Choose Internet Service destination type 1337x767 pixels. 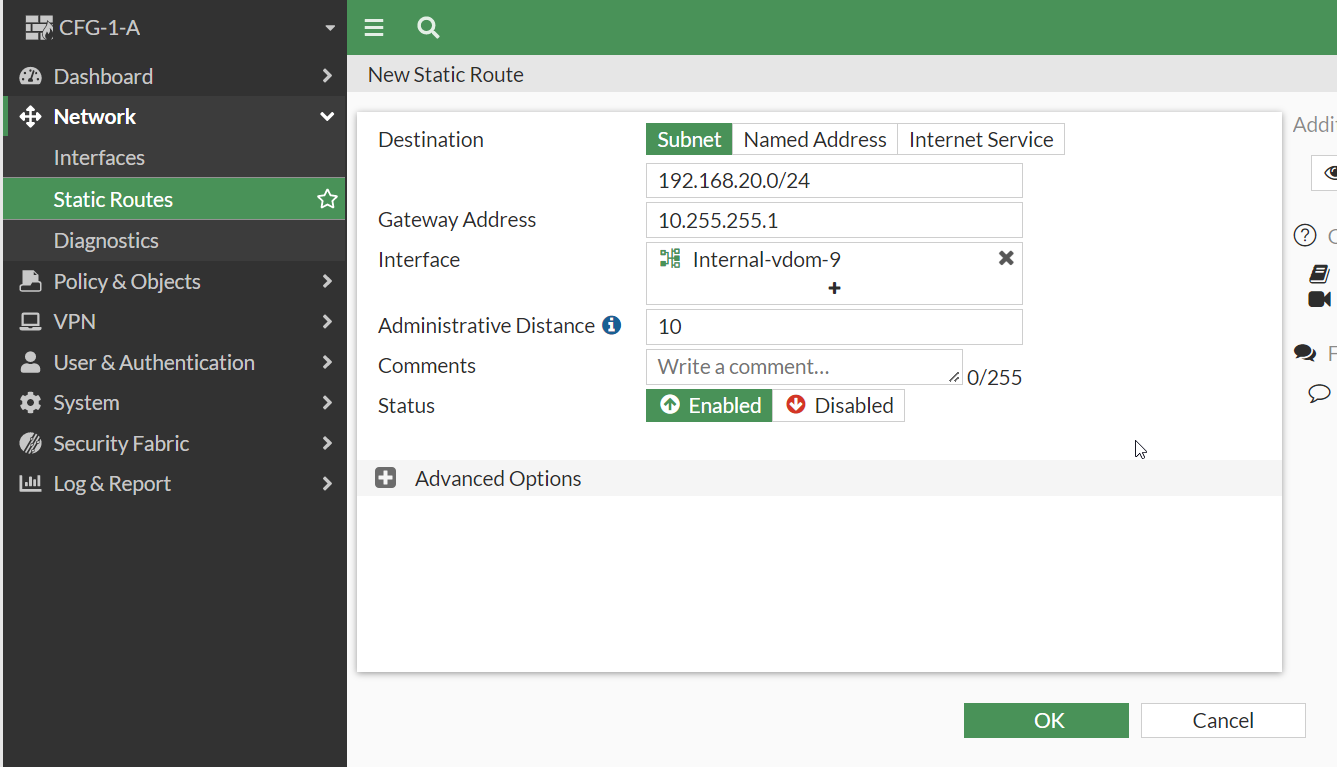980,140
